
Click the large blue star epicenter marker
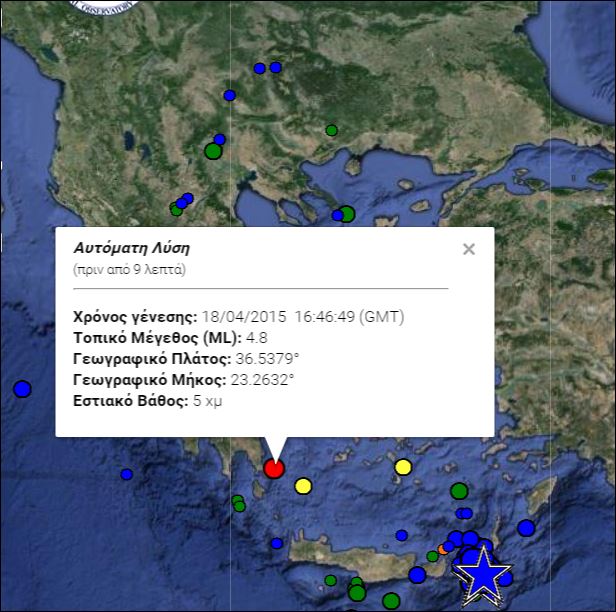482,575
